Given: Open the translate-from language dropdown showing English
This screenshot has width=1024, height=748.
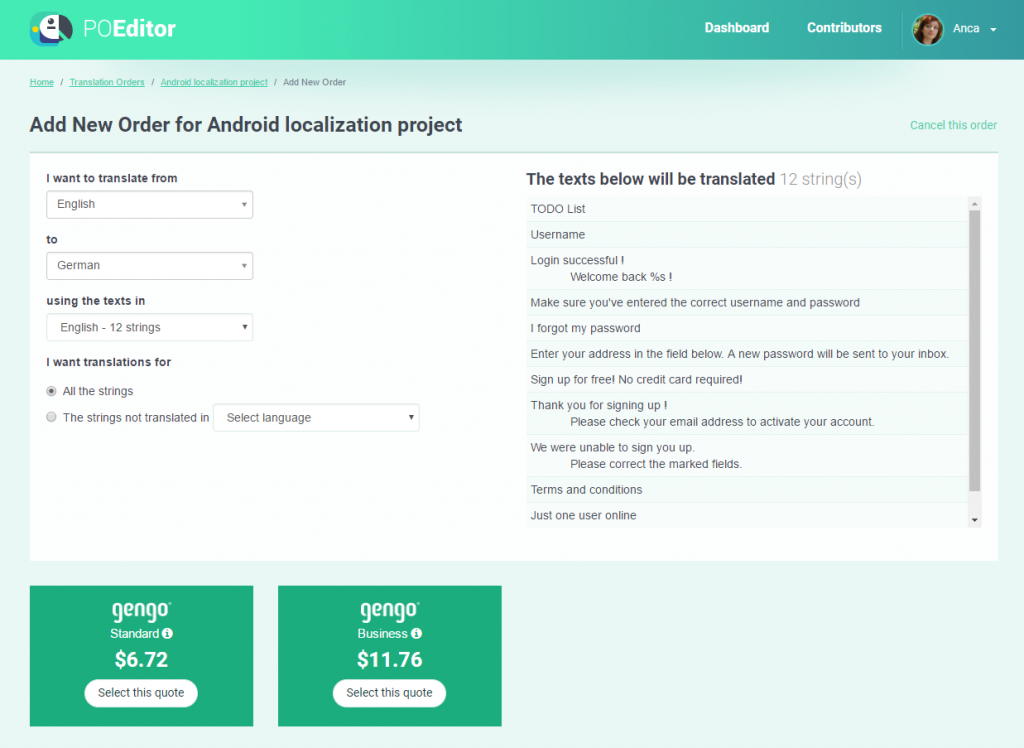Looking at the screenshot, I should coord(149,204).
